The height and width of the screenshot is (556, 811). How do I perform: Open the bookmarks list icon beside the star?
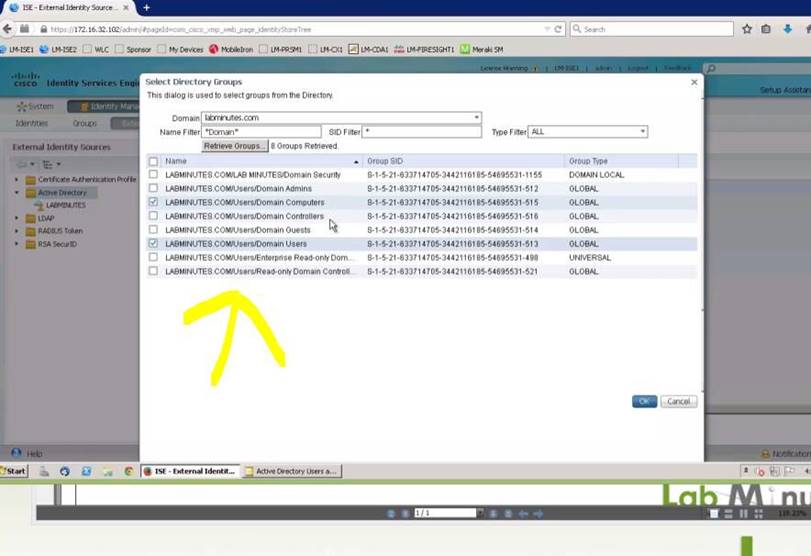[766, 29]
